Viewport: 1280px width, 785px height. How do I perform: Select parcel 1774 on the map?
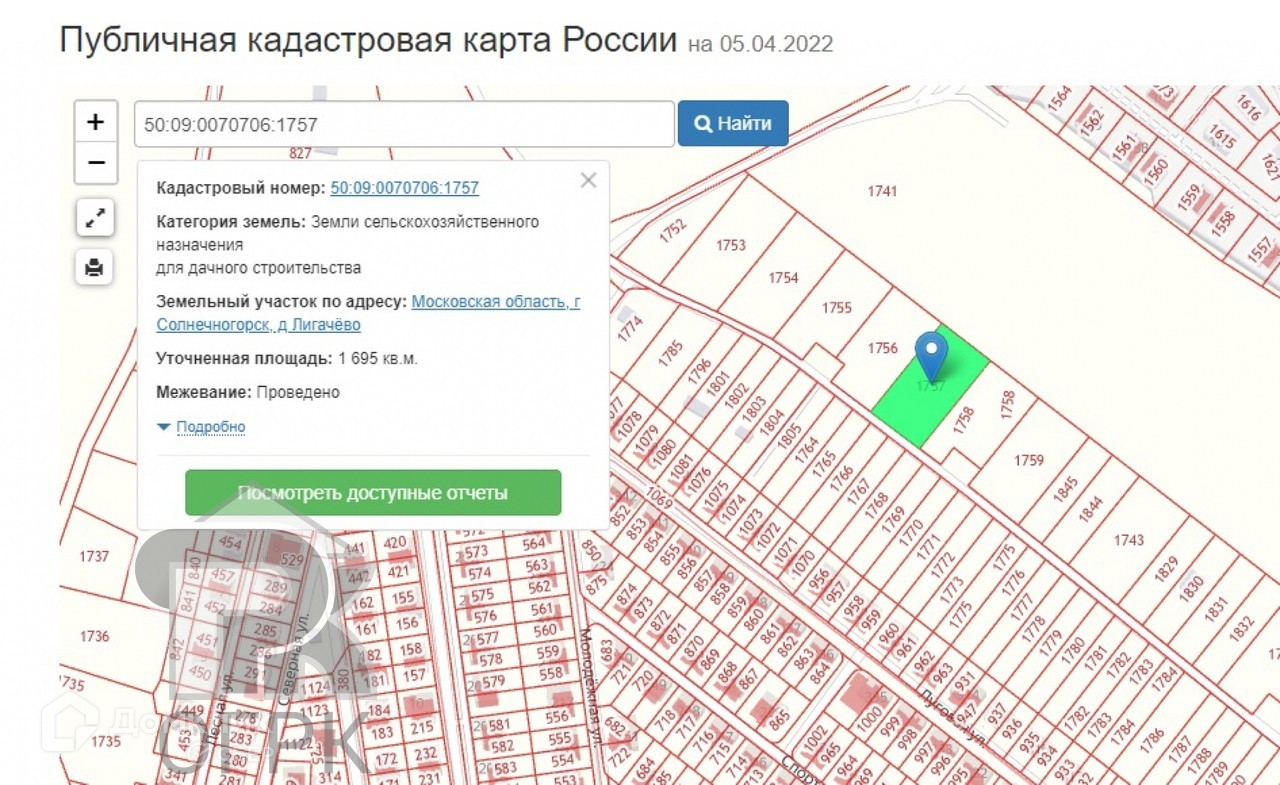pyautogui.click(x=631, y=329)
